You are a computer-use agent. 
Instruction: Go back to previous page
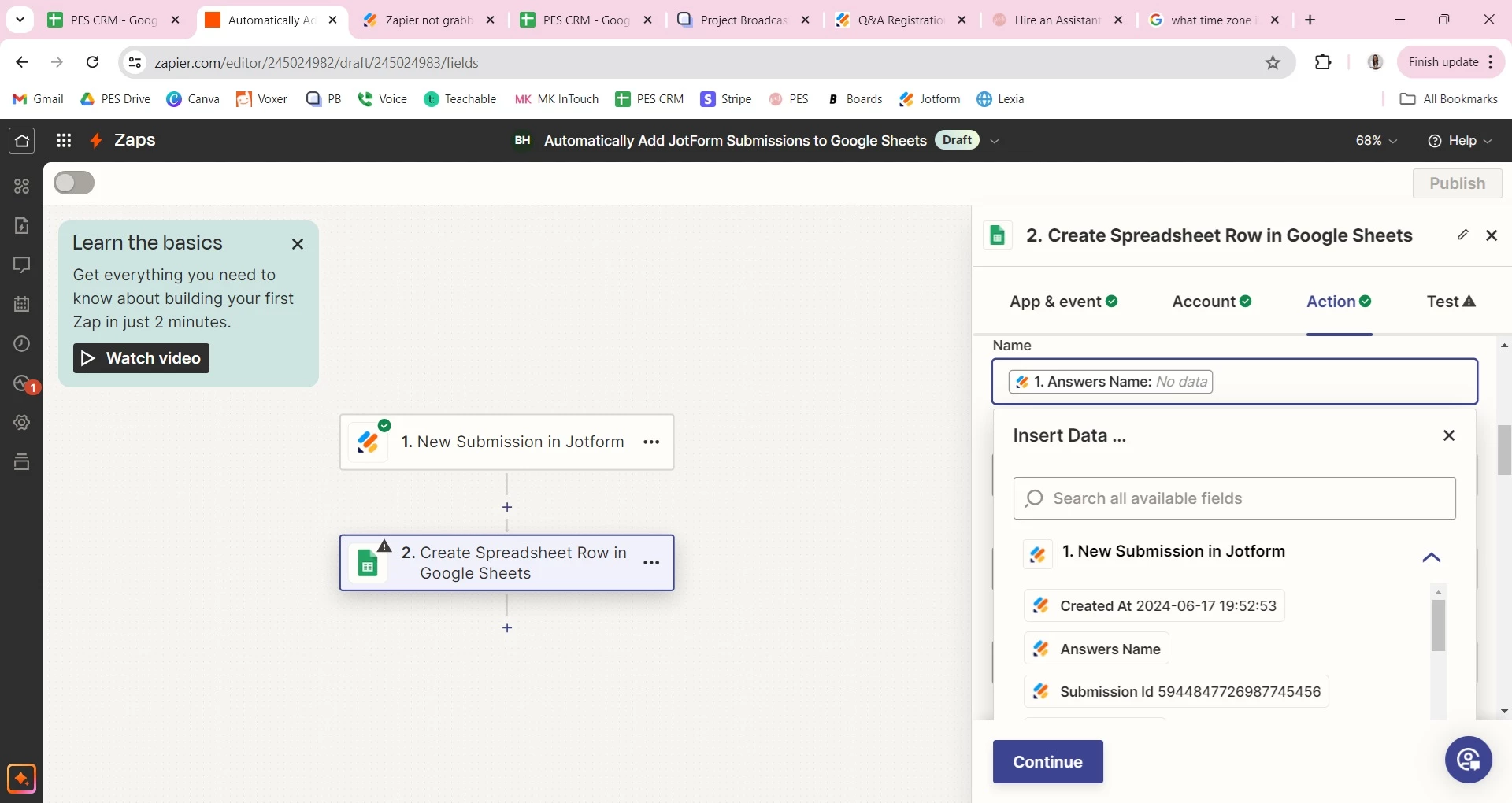[22, 62]
